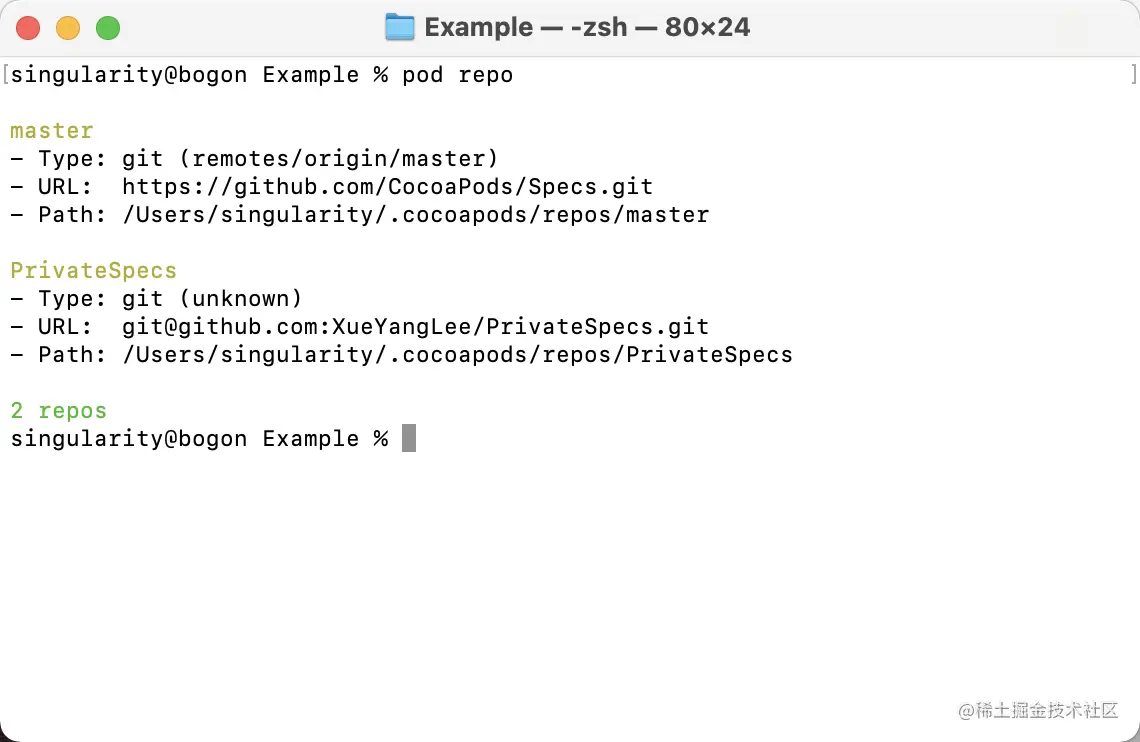Select the PrivateSpecs repo heading

coord(93,270)
